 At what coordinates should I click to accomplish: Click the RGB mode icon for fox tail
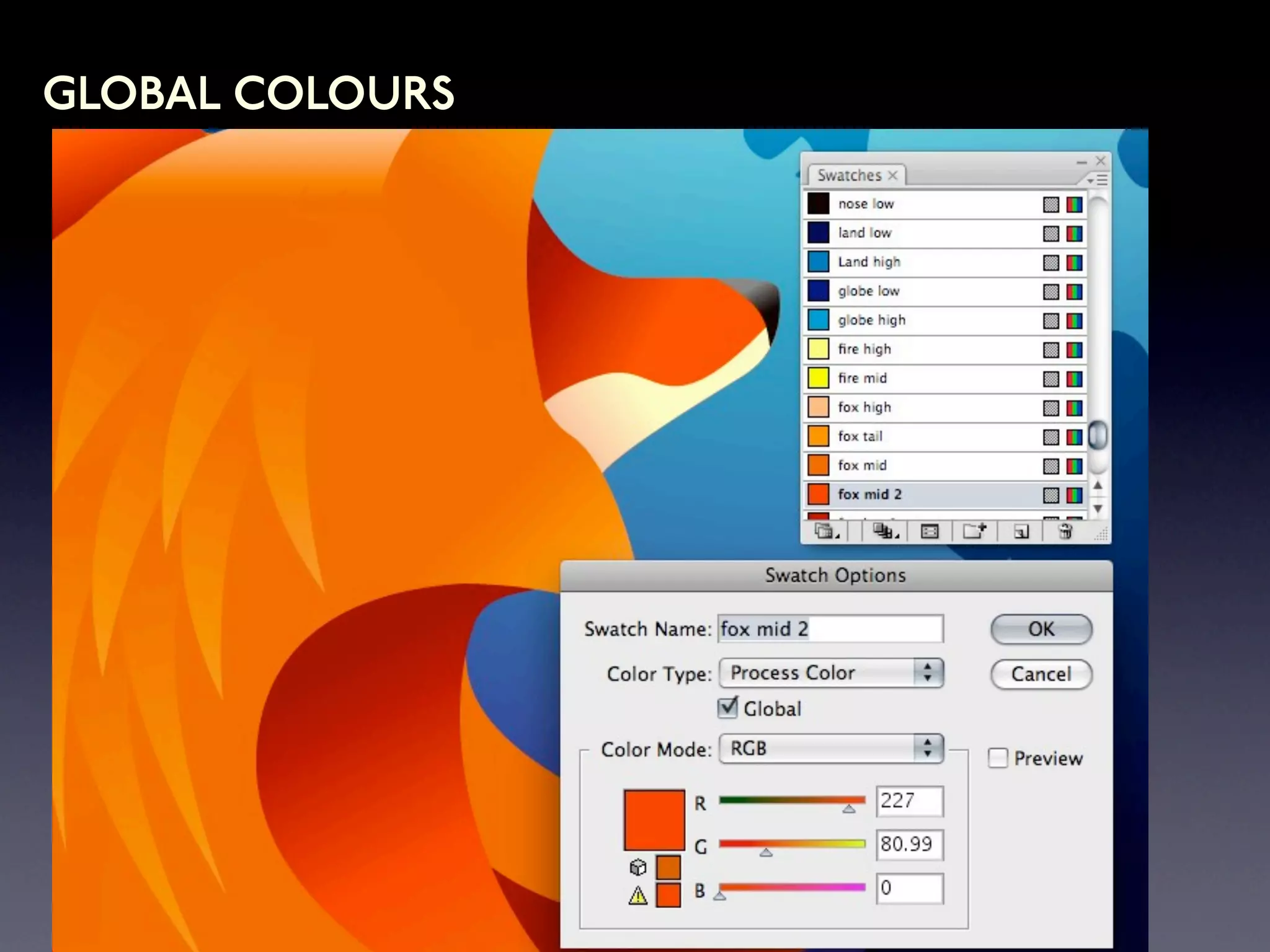pyautogui.click(x=1075, y=437)
